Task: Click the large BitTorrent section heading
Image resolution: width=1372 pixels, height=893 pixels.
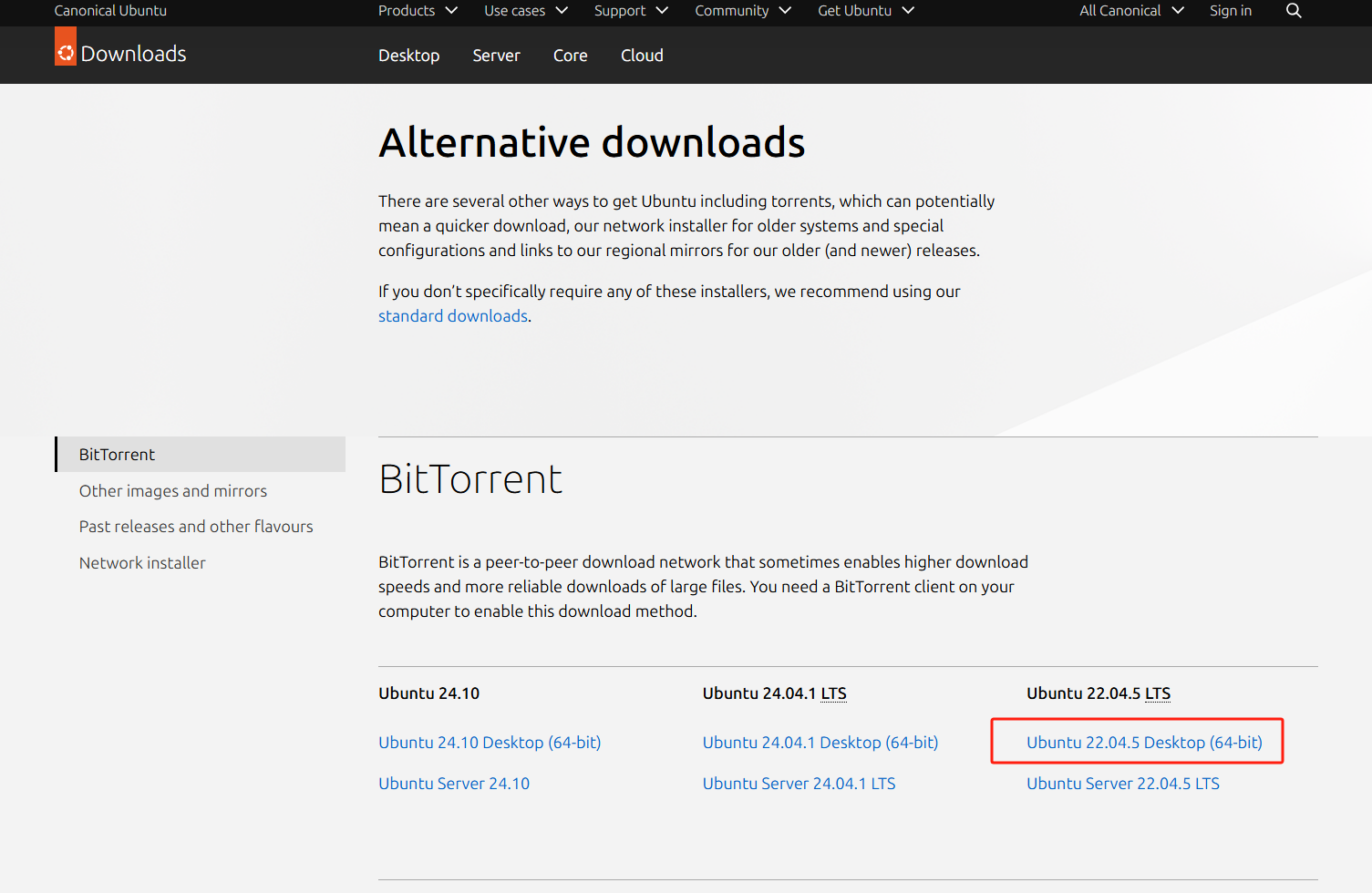Action: coord(470,479)
